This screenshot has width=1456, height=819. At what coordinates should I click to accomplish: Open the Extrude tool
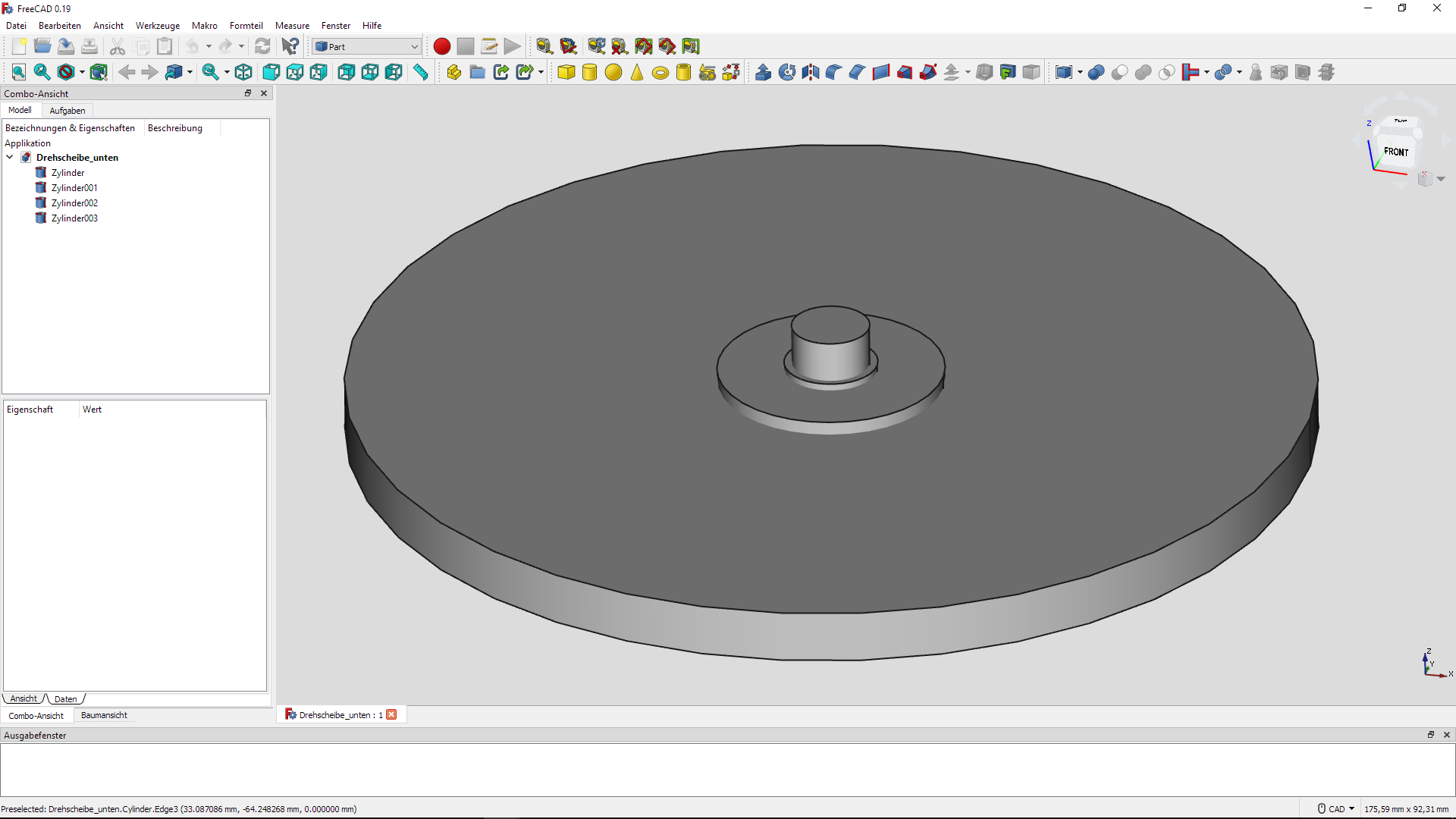[x=764, y=72]
